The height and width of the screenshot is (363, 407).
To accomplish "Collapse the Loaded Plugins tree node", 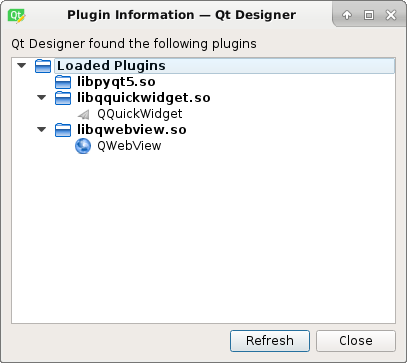I will [22, 65].
